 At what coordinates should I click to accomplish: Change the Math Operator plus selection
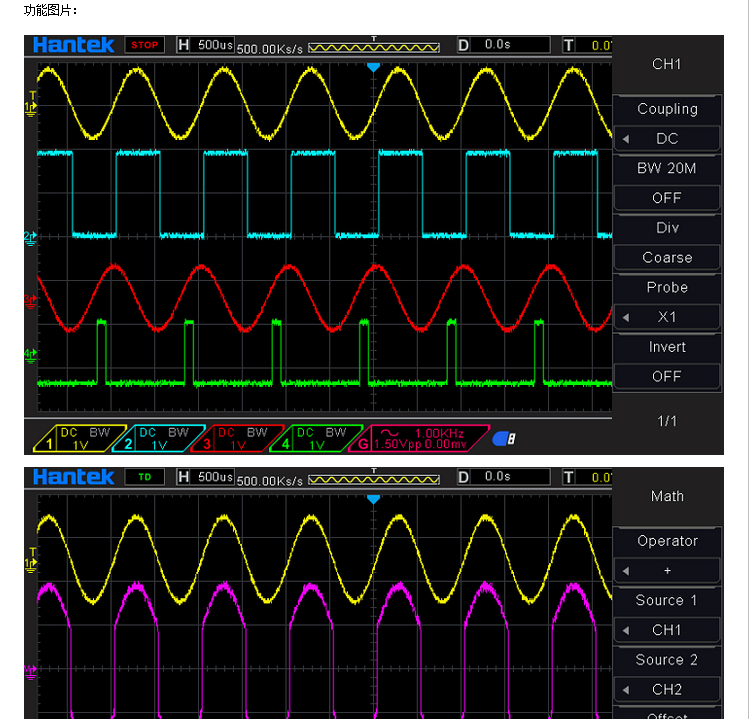(667, 570)
